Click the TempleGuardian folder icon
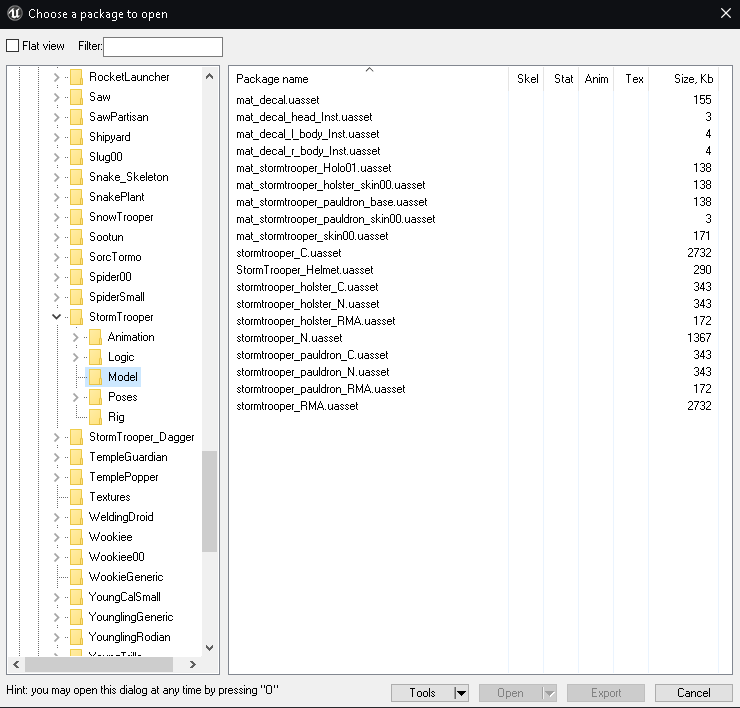This screenshot has height=708, width=740. click(76, 457)
